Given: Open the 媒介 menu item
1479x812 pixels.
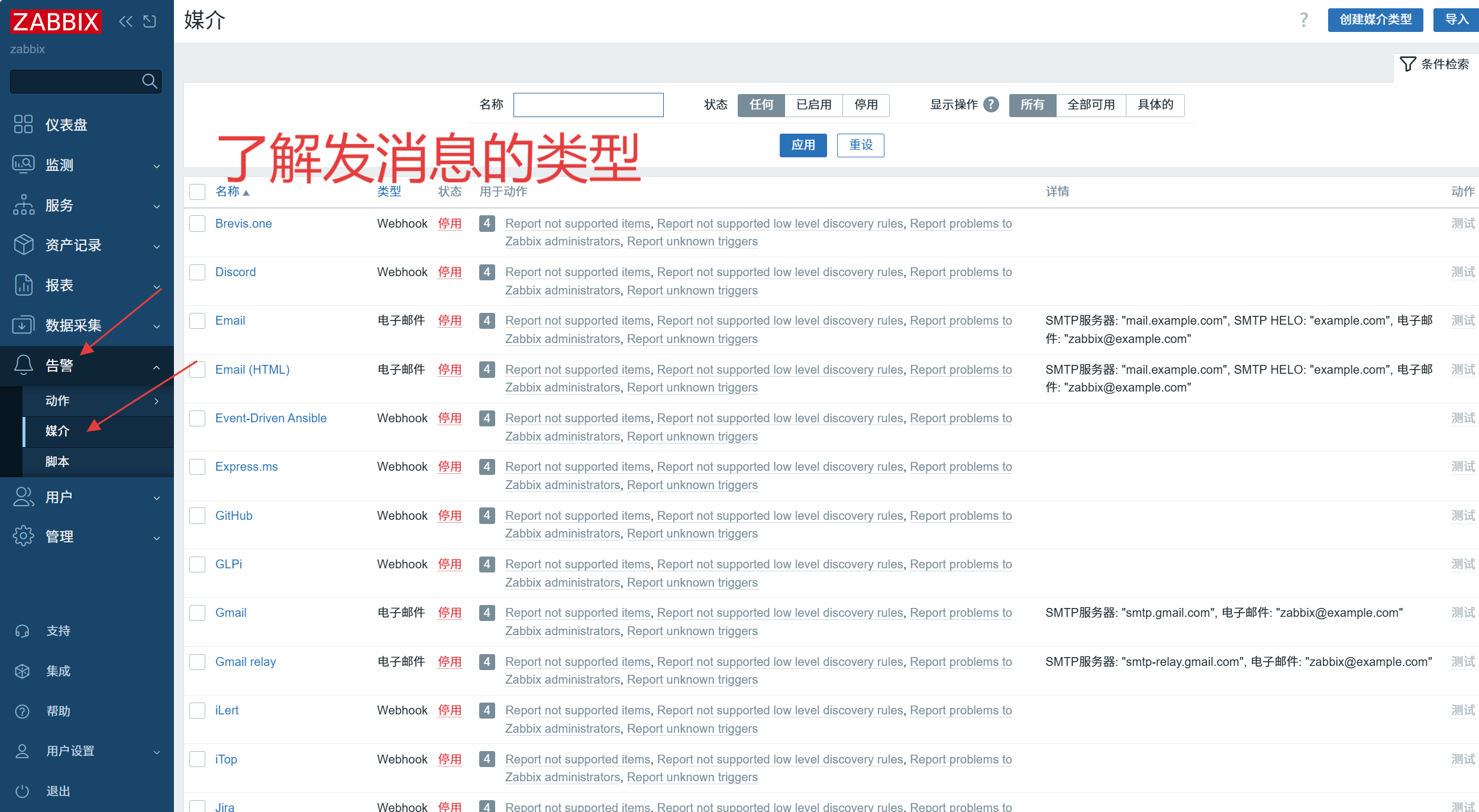Looking at the screenshot, I should point(98,431).
